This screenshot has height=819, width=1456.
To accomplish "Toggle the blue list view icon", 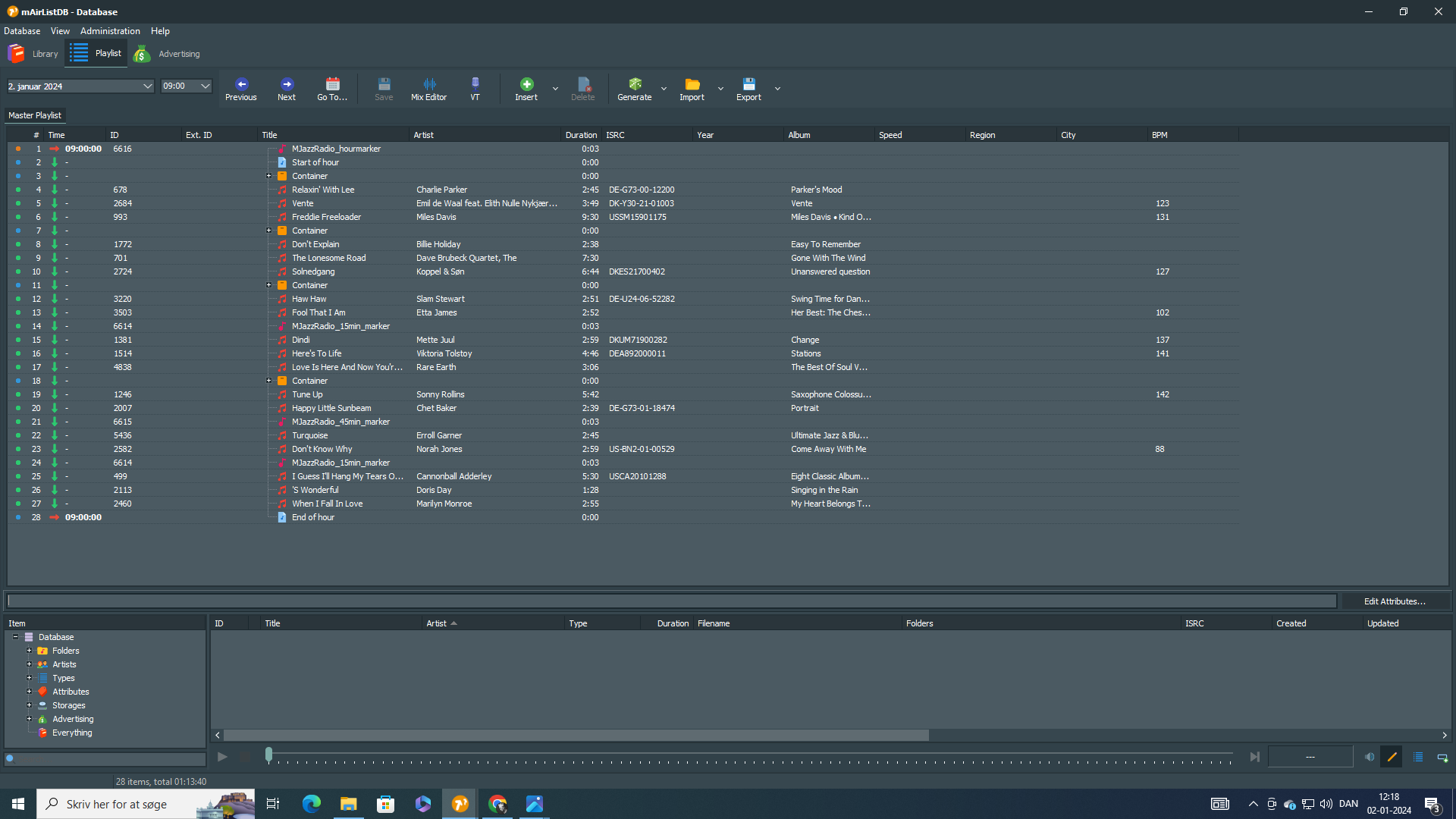I will 1418,757.
